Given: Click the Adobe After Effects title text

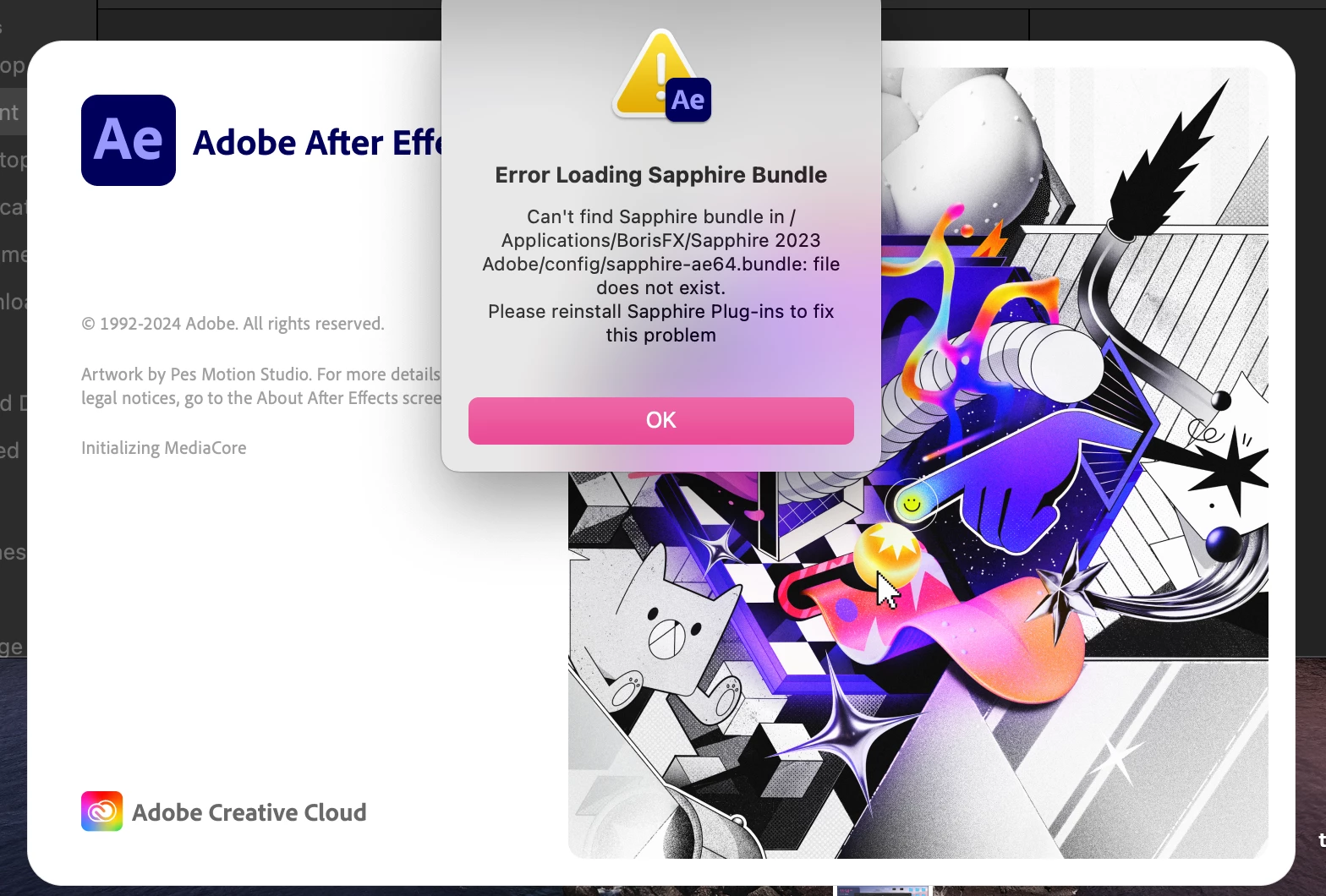Looking at the screenshot, I should 317,142.
